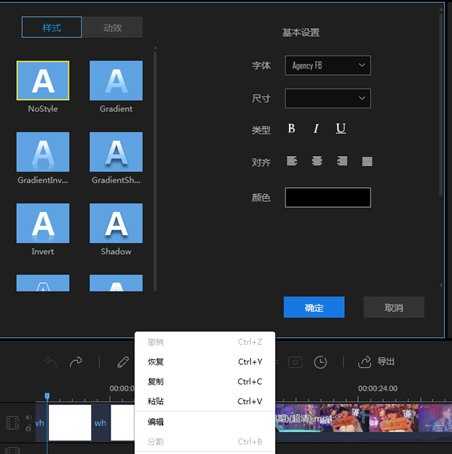Select the left-align text icon
452x454 pixels.
pyautogui.click(x=292, y=161)
